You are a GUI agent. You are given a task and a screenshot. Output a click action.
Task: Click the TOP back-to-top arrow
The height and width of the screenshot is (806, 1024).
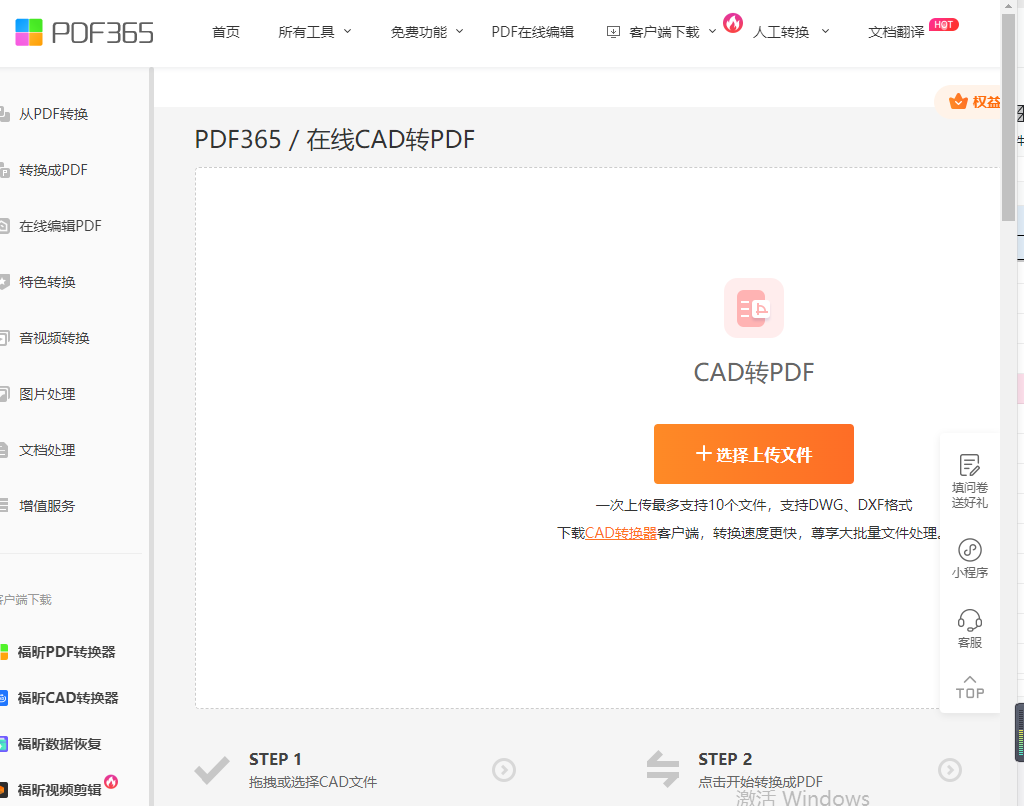[970, 687]
